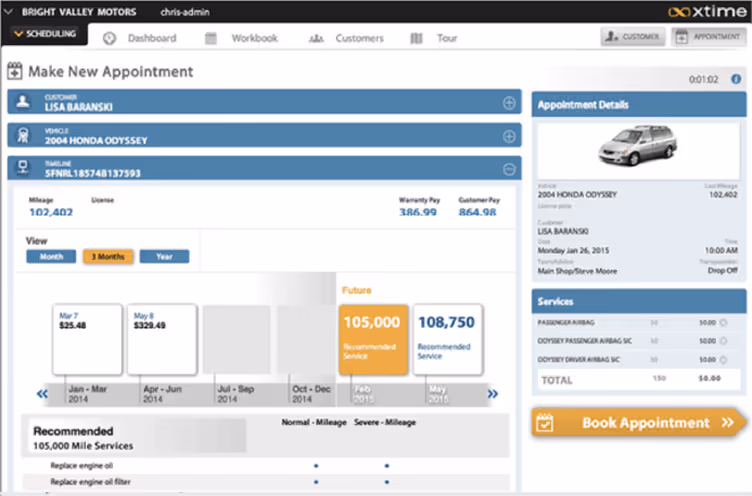The width and height of the screenshot is (752, 496).
Task: Click the Dashboard clock icon
Action: click(x=109, y=38)
